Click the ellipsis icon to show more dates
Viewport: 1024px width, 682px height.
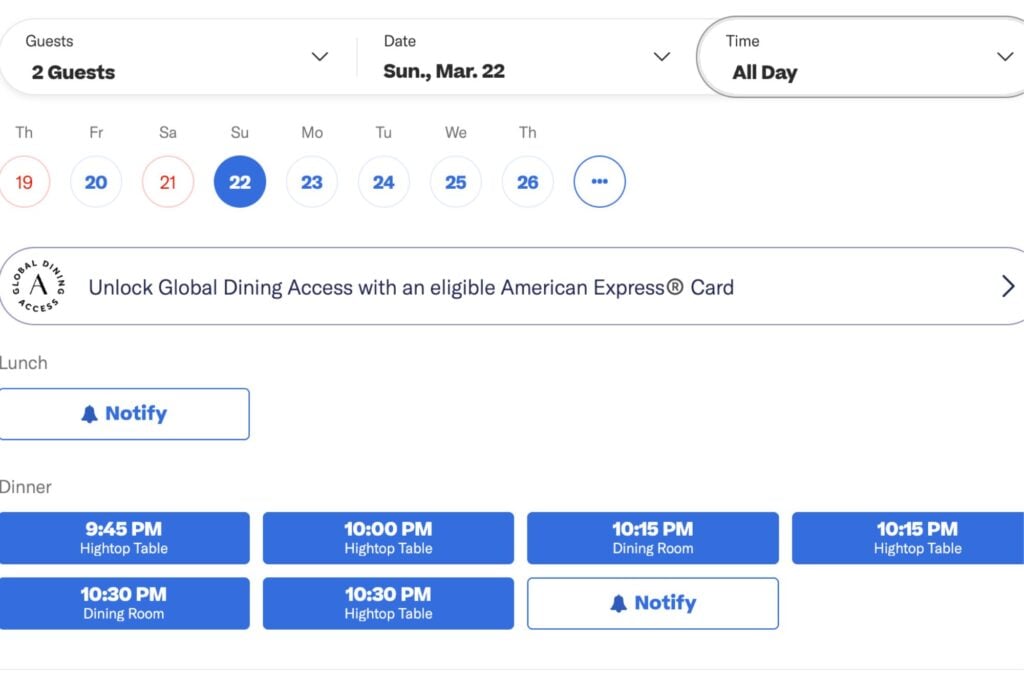(599, 182)
